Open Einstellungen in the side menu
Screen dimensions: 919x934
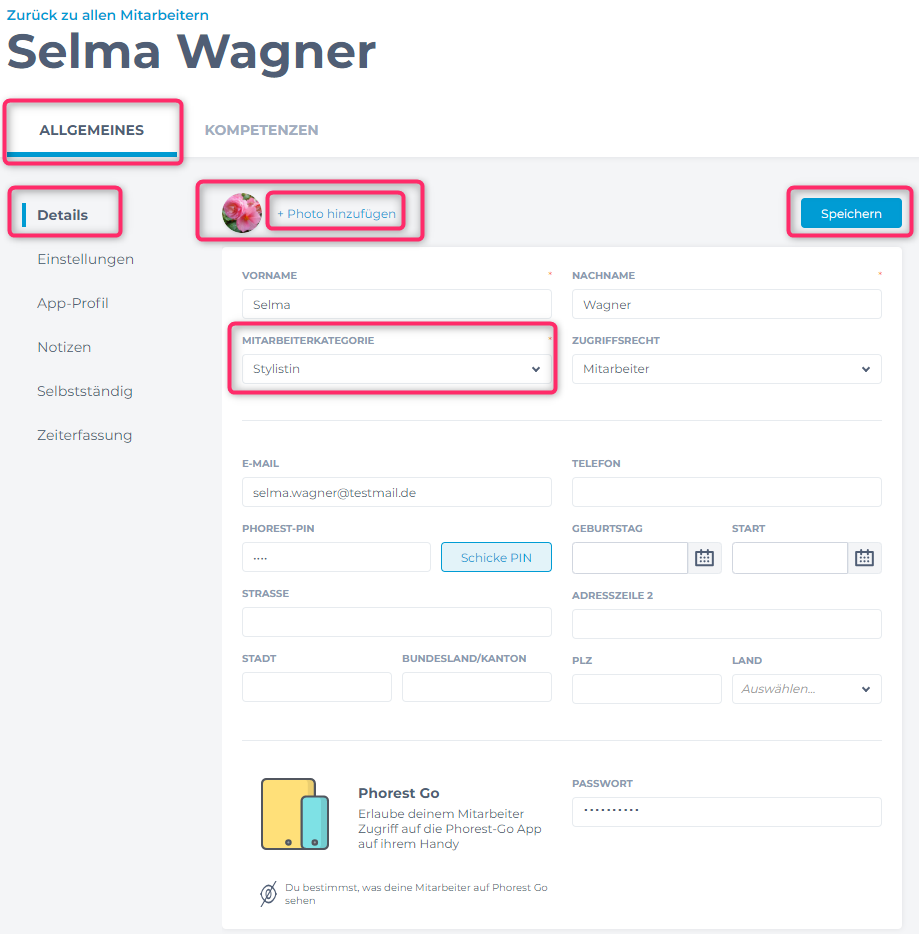[x=85, y=259]
